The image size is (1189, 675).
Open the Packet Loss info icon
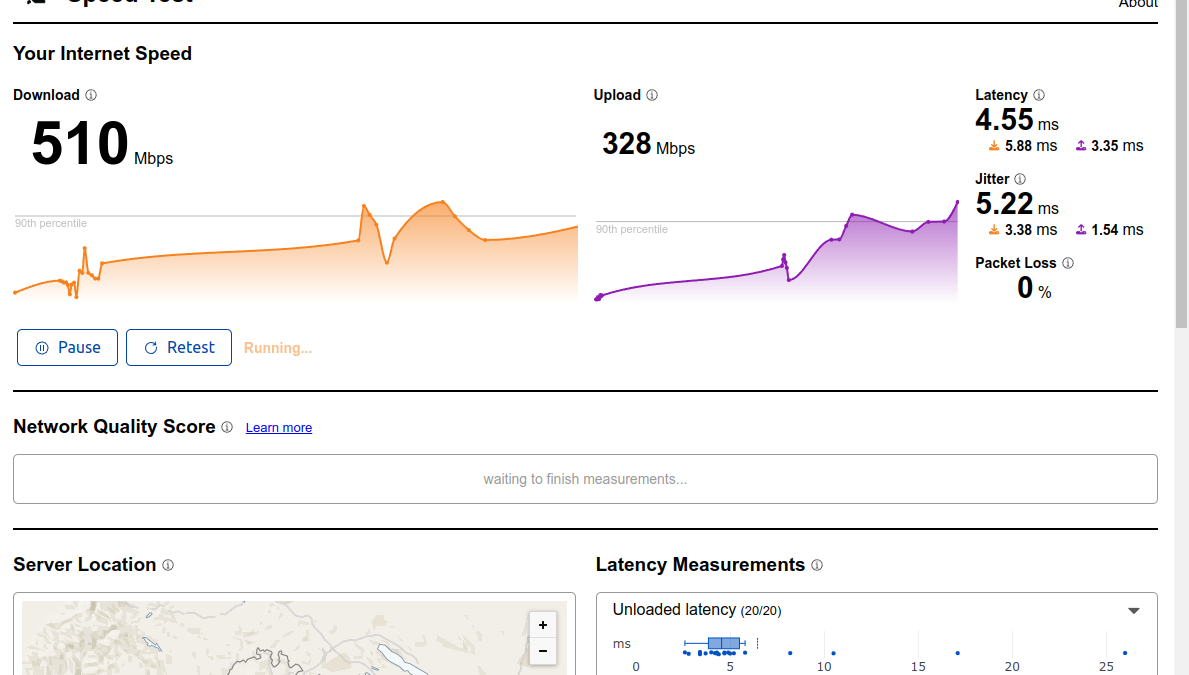(x=1067, y=263)
